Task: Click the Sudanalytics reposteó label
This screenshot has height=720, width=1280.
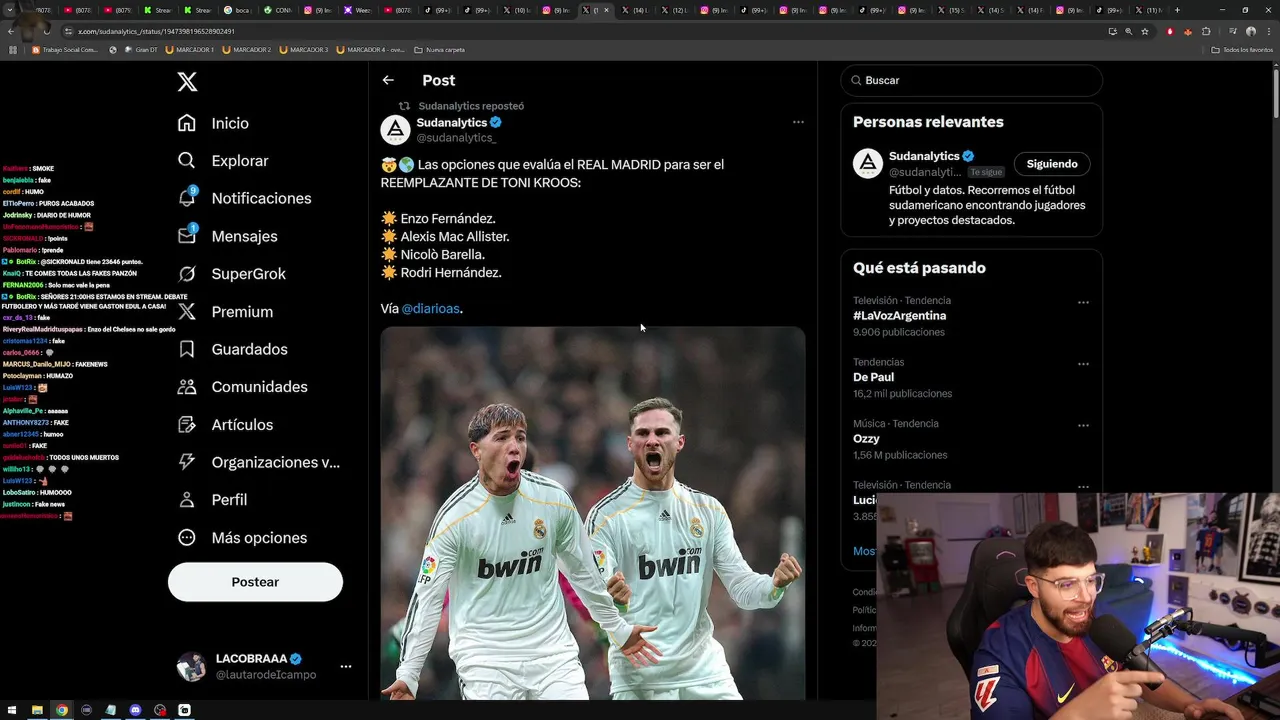Action: [471, 106]
